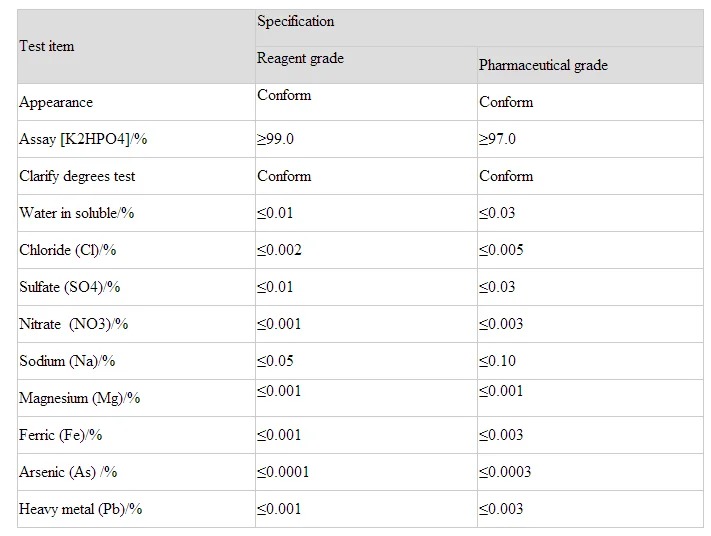The width and height of the screenshot is (711, 536).
Task: Select the 'Magnesium (Mg)/%' row label
Action: (x=80, y=398)
